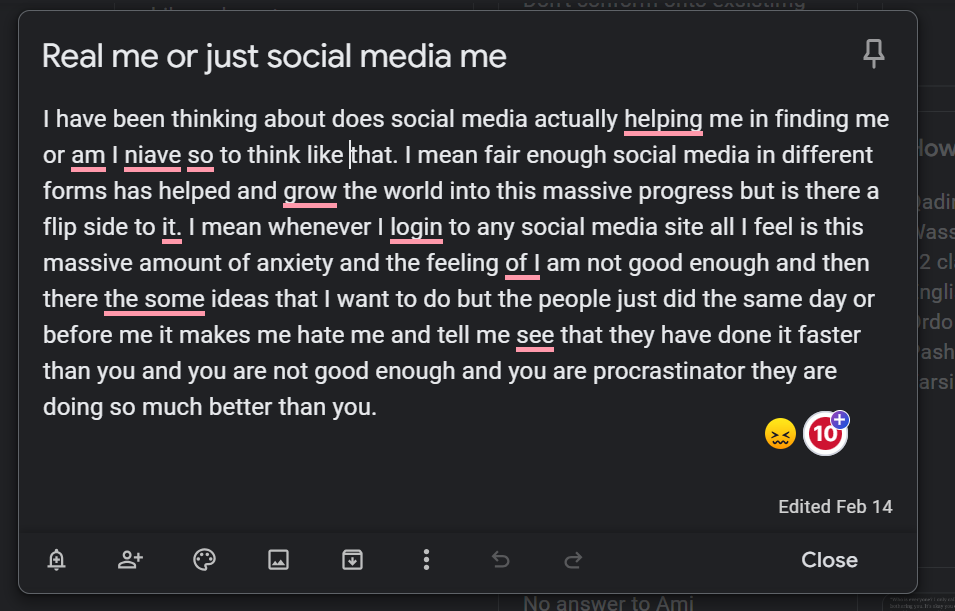The image size is (955, 611).
Task: Pin the note with the pushpin icon
Action: point(873,54)
